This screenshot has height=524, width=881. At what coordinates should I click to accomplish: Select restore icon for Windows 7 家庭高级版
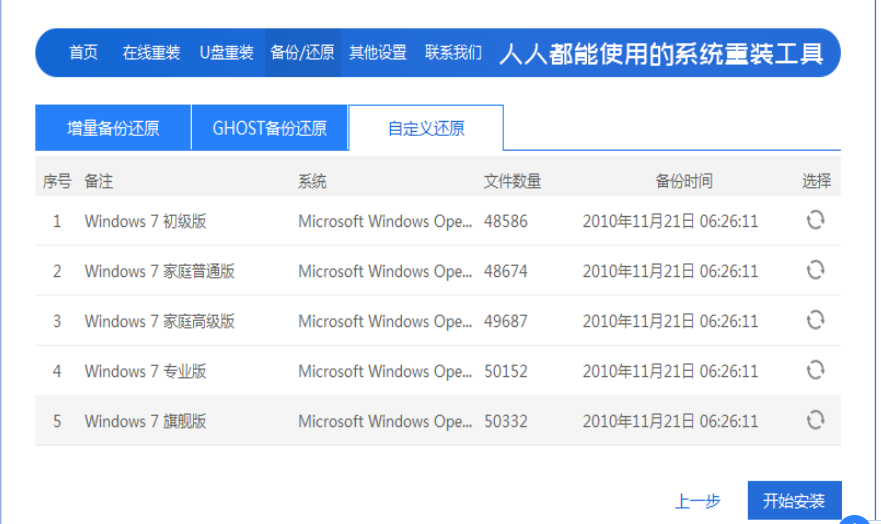click(815, 320)
